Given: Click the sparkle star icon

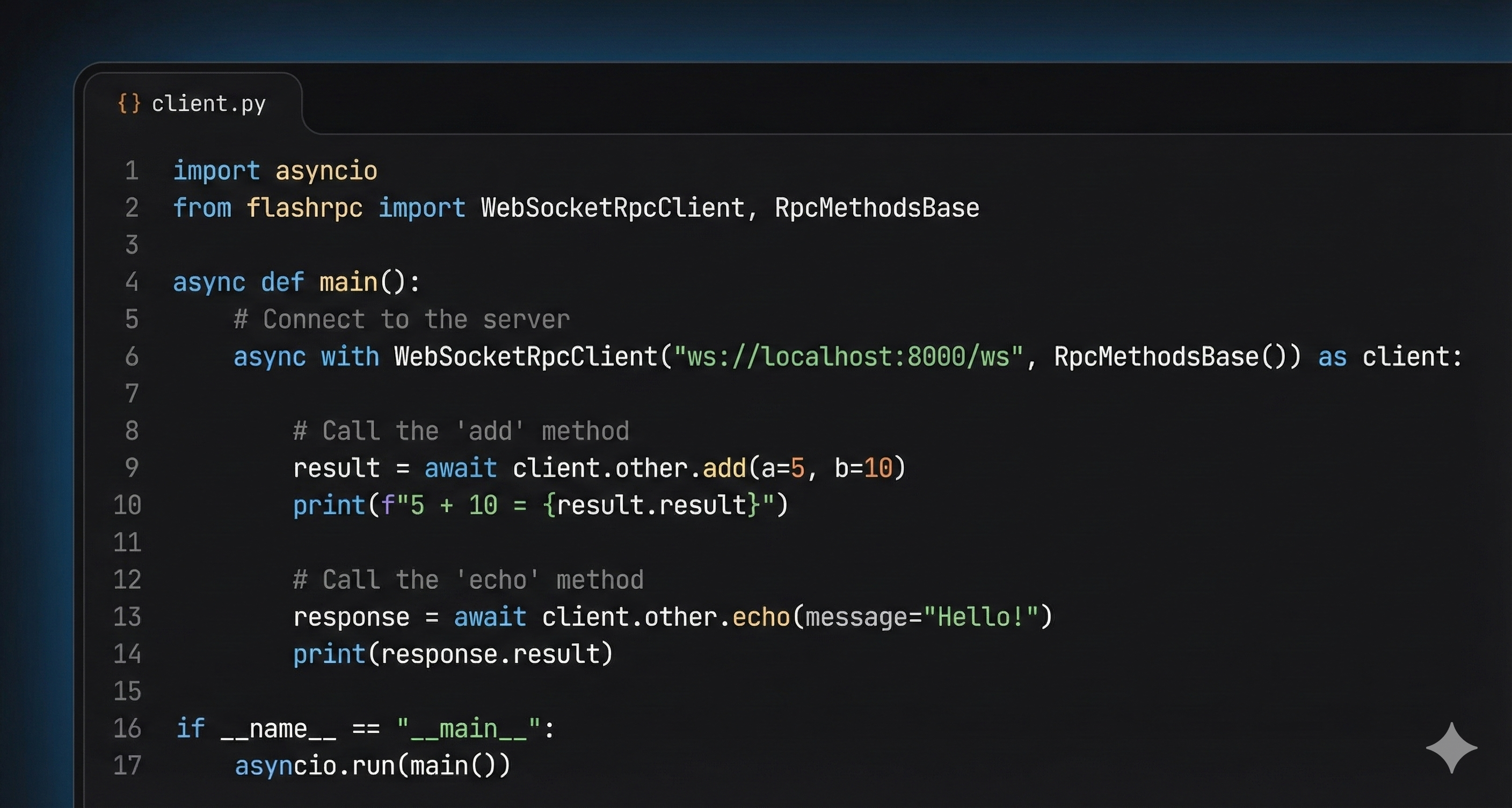Looking at the screenshot, I should pyautogui.click(x=1451, y=747).
